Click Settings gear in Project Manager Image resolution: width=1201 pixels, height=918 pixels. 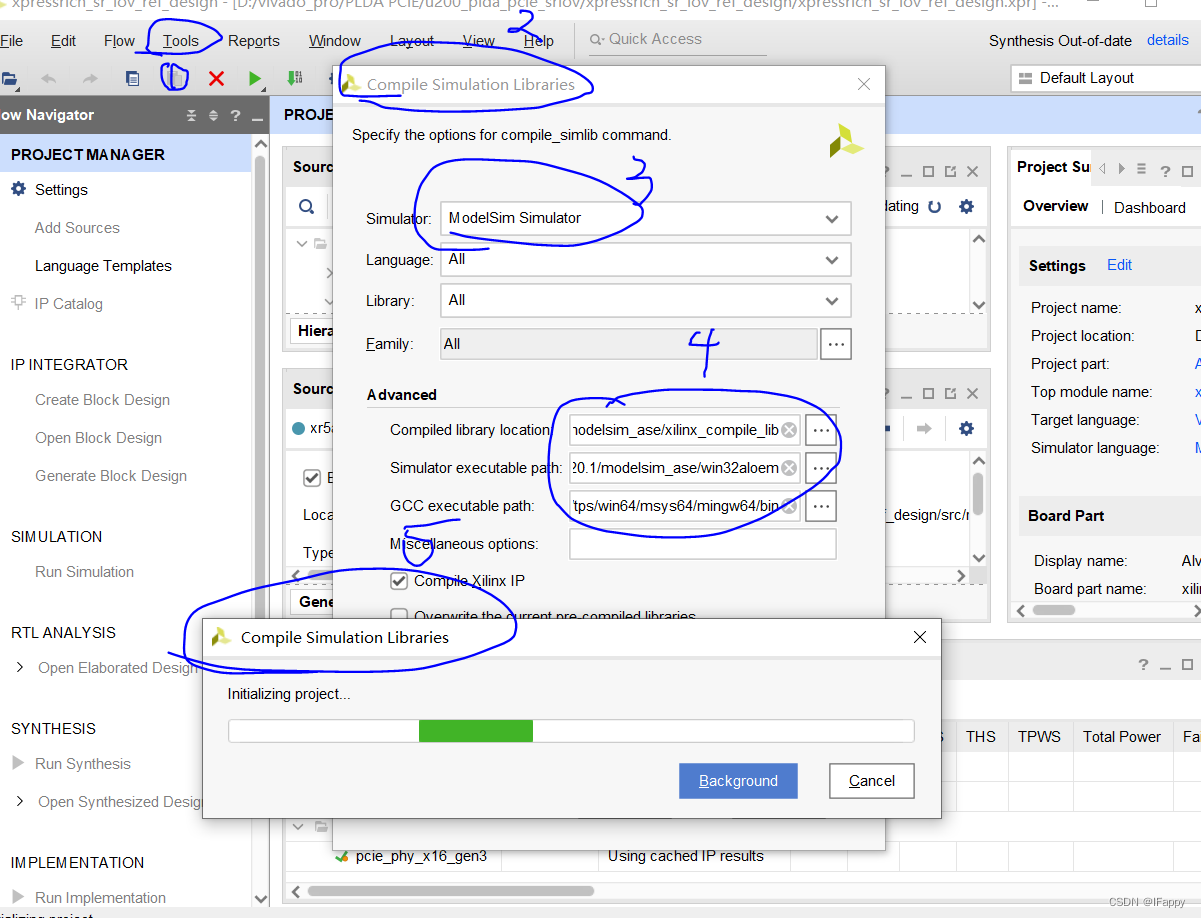(x=18, y=189)
